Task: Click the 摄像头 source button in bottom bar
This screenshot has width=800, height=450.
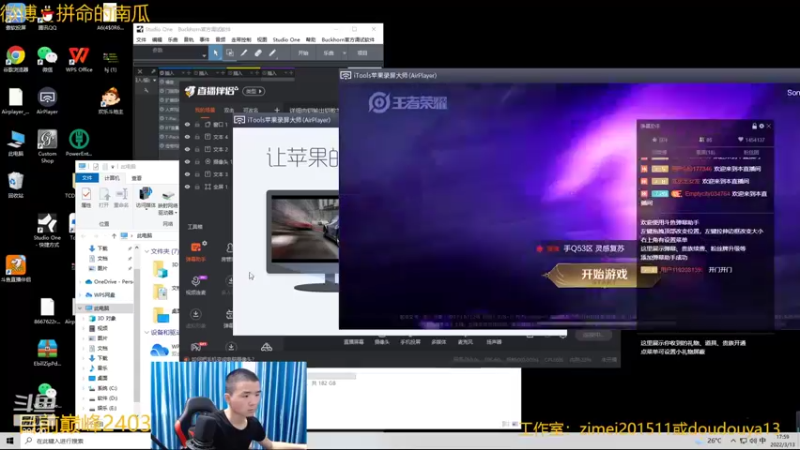Action: (382, 342)
